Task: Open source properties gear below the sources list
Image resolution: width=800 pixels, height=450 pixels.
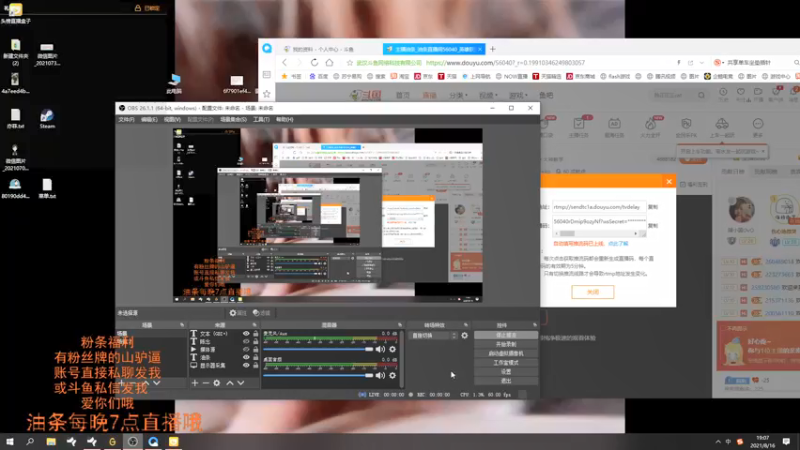Action: [217, 383]
